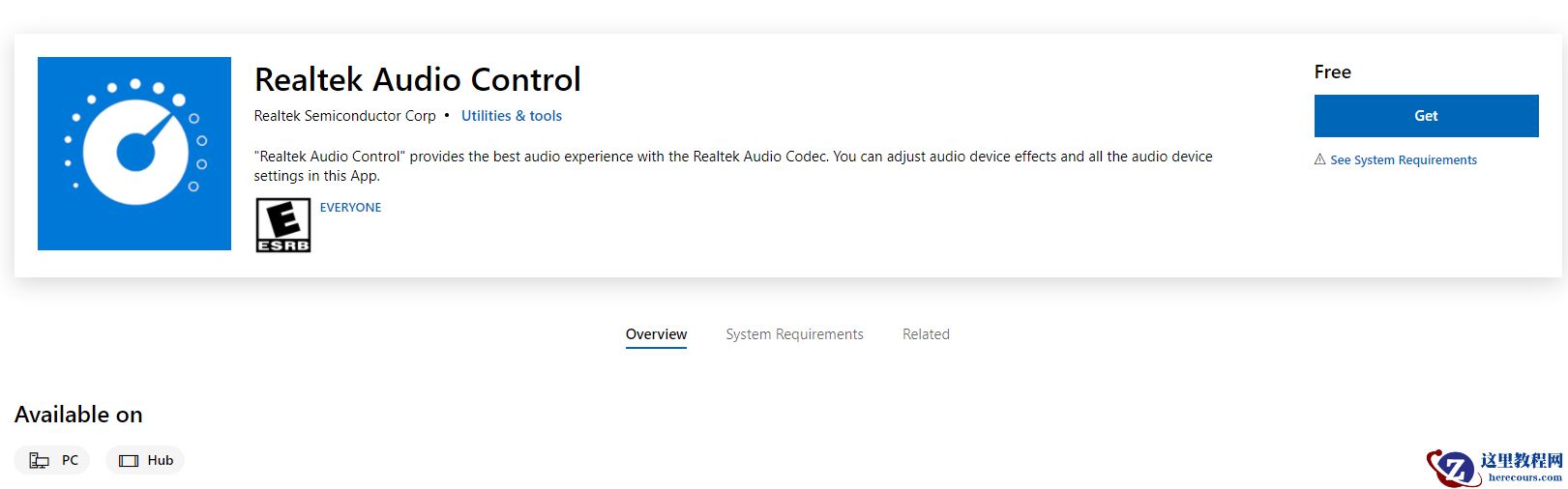The height and width of the screenshot is (489, 1568).
Task: Click the red Z watermark logo
Action: 1451,469
